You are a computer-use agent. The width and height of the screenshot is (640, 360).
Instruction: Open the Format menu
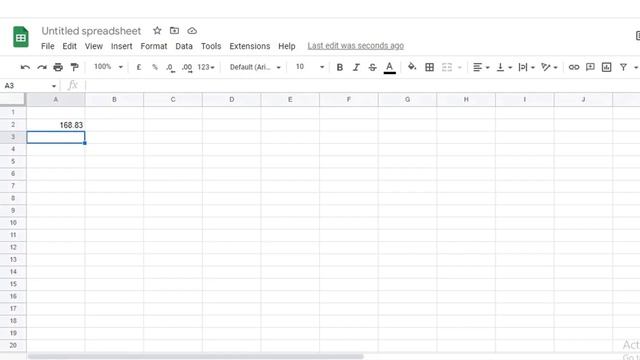[154, 46]
